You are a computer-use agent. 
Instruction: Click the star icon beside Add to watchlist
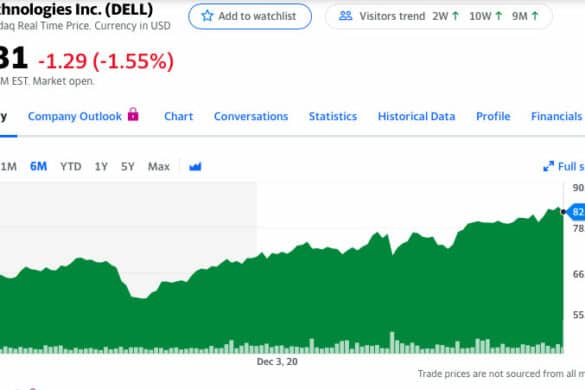coord(207,16)
